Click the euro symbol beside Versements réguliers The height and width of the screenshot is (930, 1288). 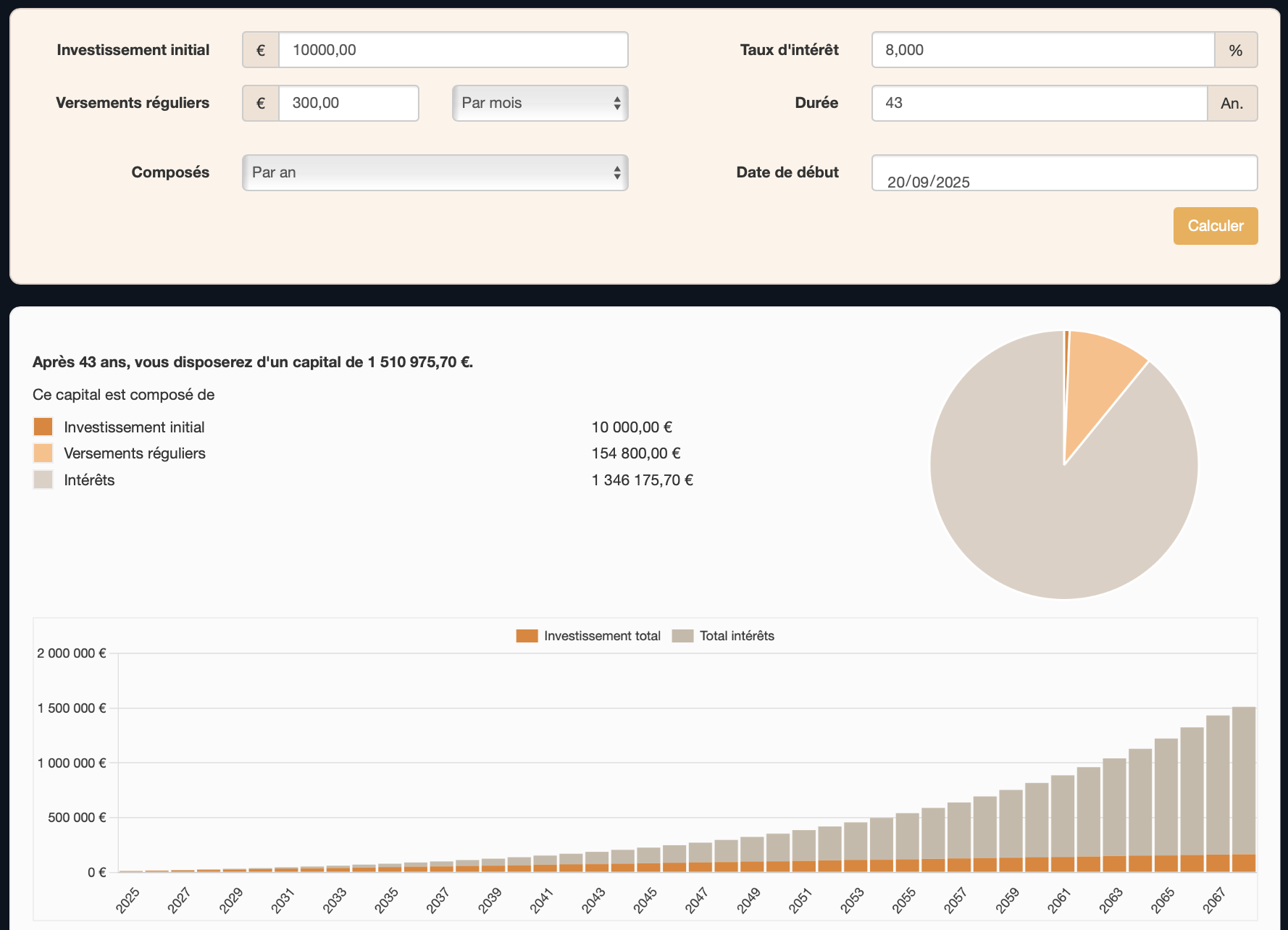pos(261,103)
